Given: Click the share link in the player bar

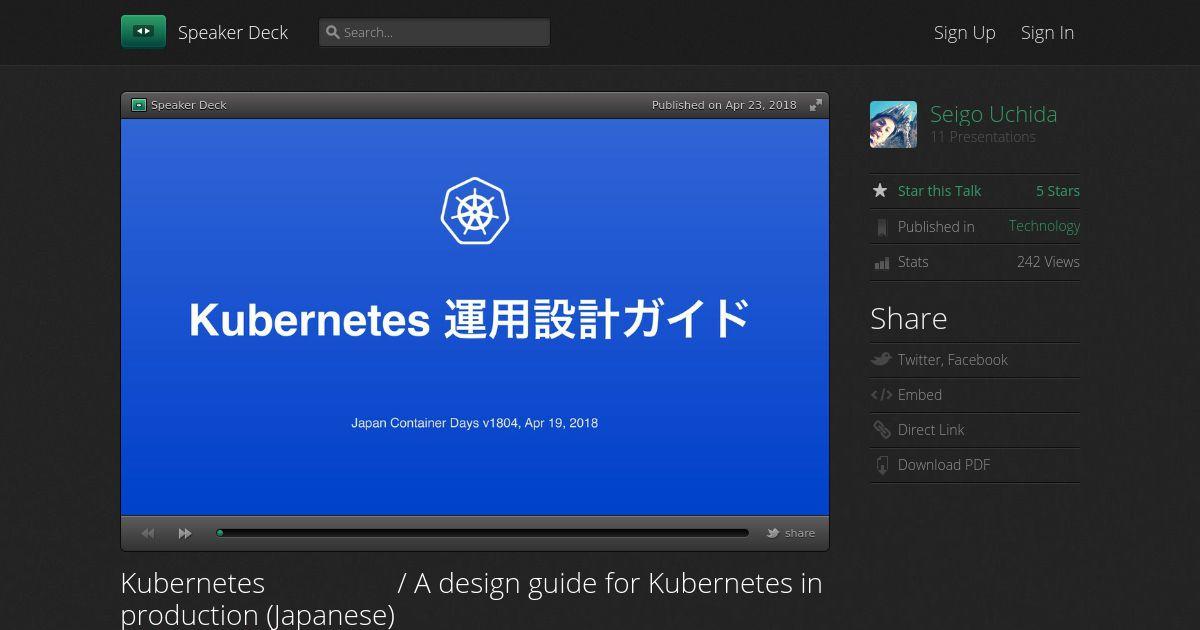Looking at the screenshot, I should (x=800, y=533).
